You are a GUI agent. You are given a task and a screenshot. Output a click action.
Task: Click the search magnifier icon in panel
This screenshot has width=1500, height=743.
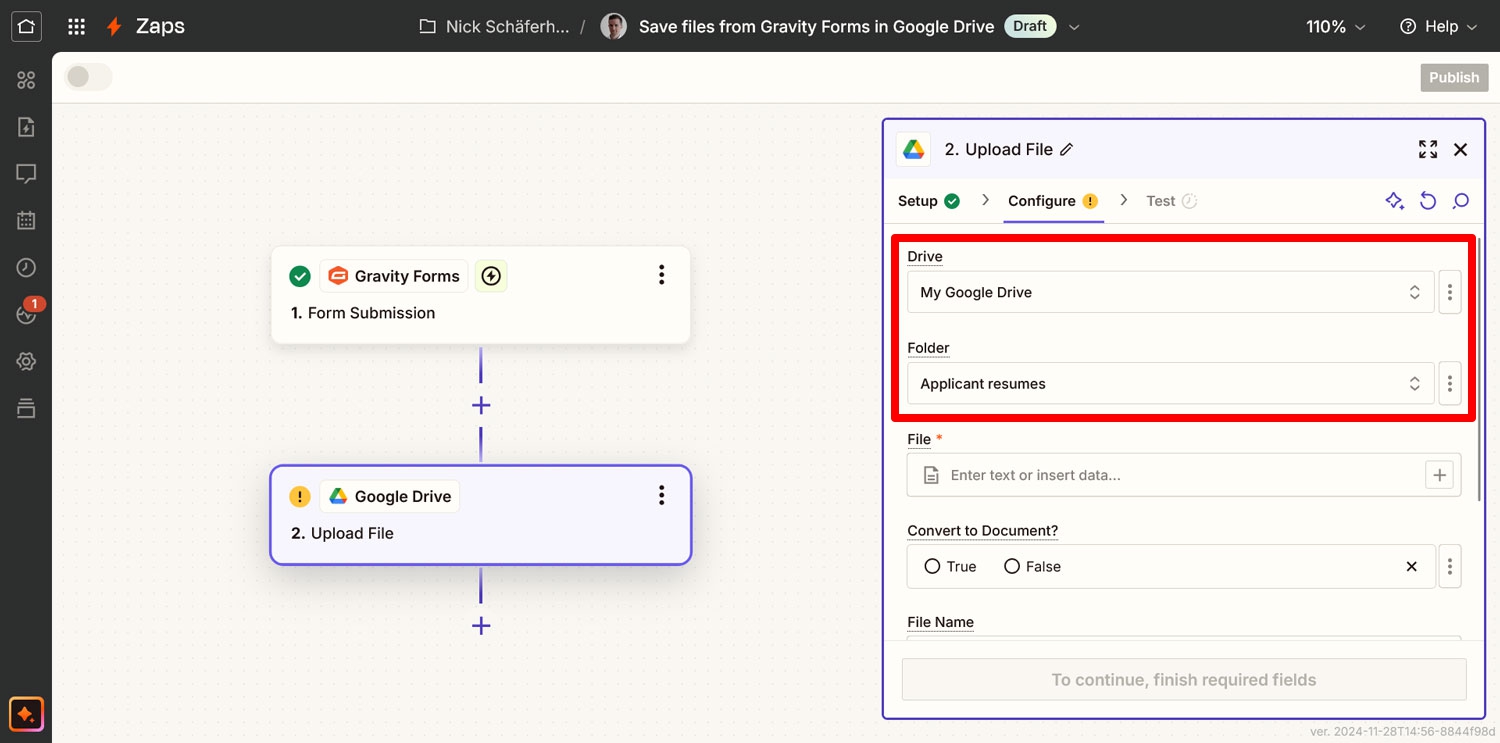1460,201
